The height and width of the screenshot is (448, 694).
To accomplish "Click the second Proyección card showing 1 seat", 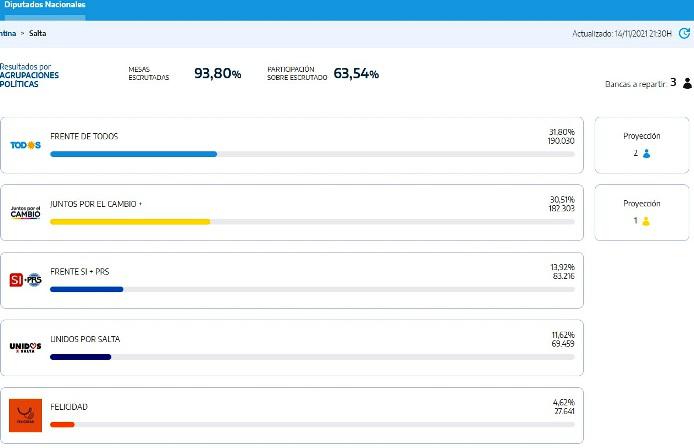I will point(641,212).
